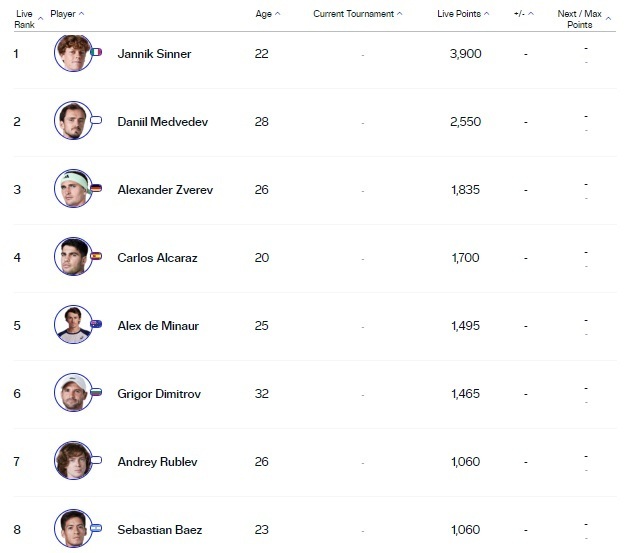Click the German flag beside Zverev

click(96, 188)
